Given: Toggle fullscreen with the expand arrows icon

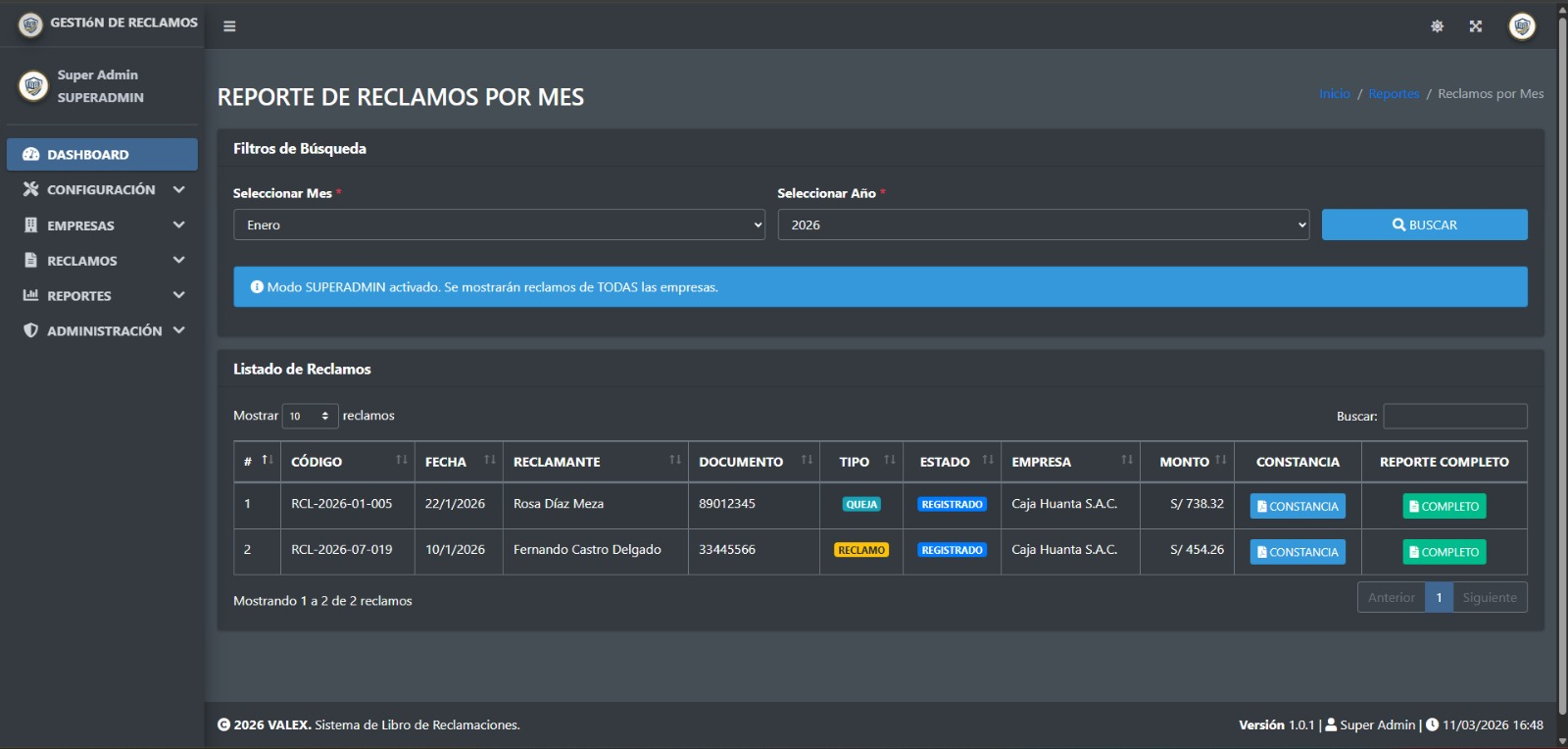Looking at the screenshot, I should pos(1476,26).
